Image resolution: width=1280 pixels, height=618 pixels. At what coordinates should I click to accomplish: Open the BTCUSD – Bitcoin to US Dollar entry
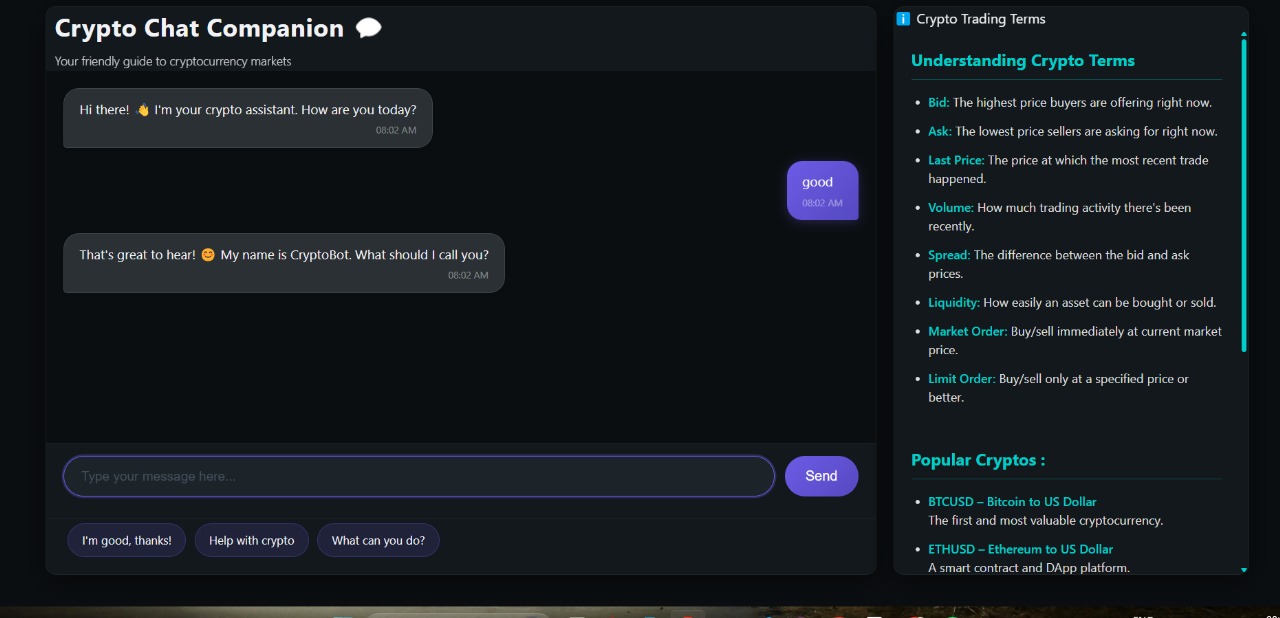(1012, 502)
